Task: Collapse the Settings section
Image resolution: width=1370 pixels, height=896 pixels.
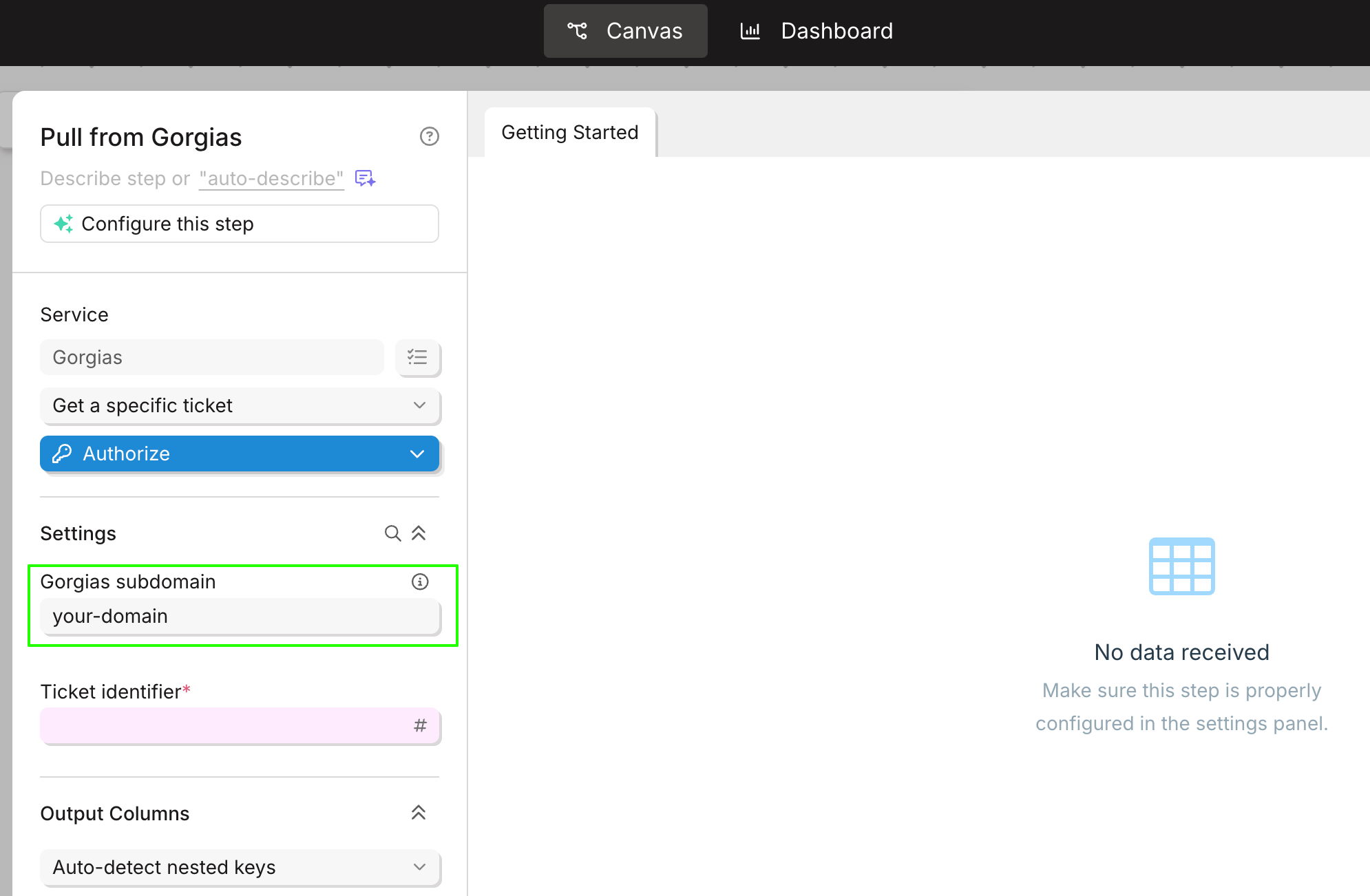Action: tap(419, 533)
